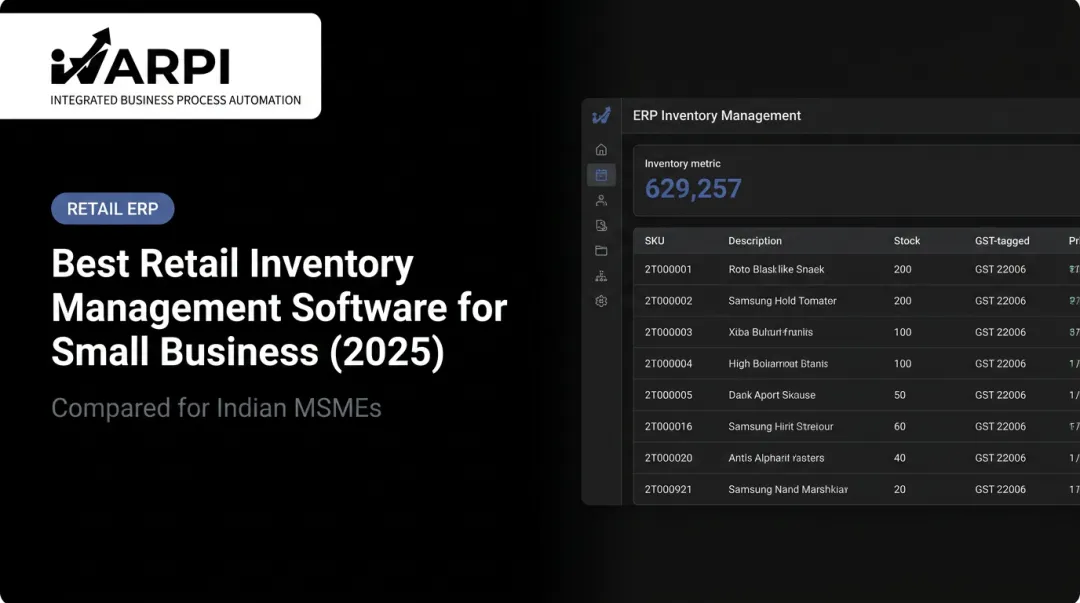Click stock value 40 for 2T000020
1080x603 pixels.
900,458
